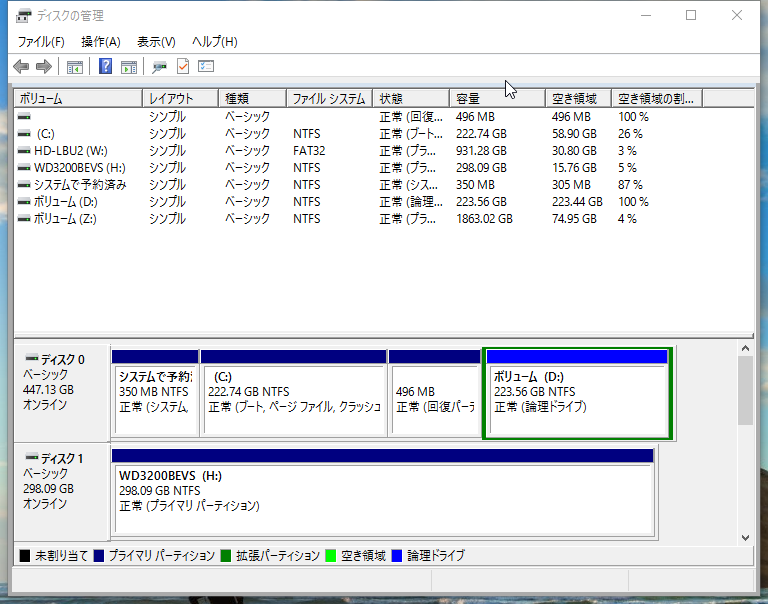
Task: Sort by the 空き領域の割... column header
Action: pos(657,98)
